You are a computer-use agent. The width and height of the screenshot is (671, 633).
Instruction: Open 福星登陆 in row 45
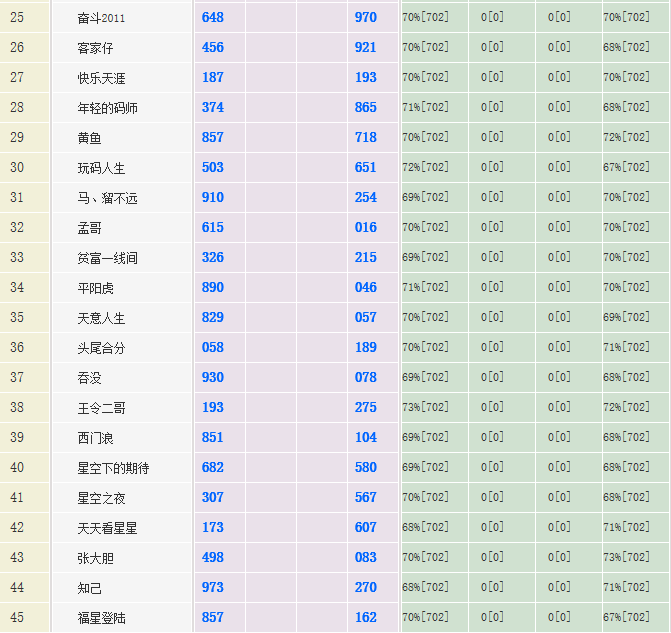point(100,618)
